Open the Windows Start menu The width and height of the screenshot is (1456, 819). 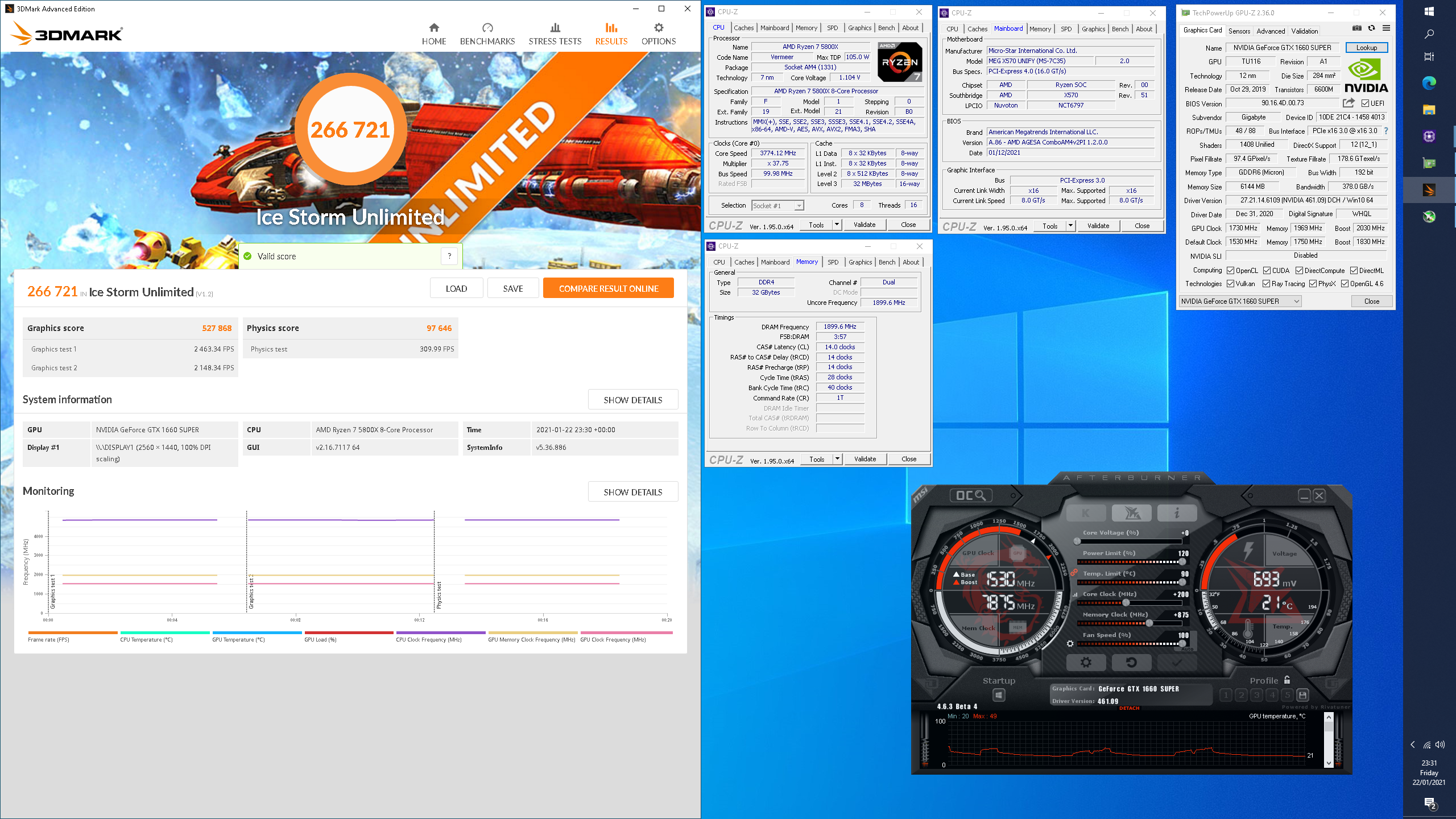point(1429,11)
